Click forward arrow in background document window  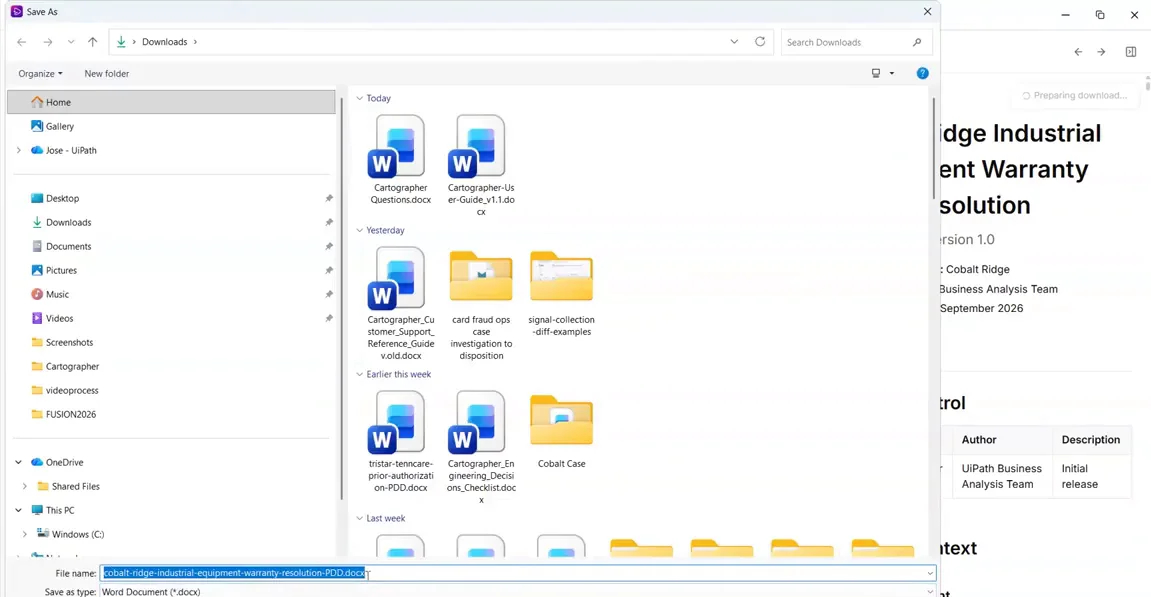(x=1101, y=52)
